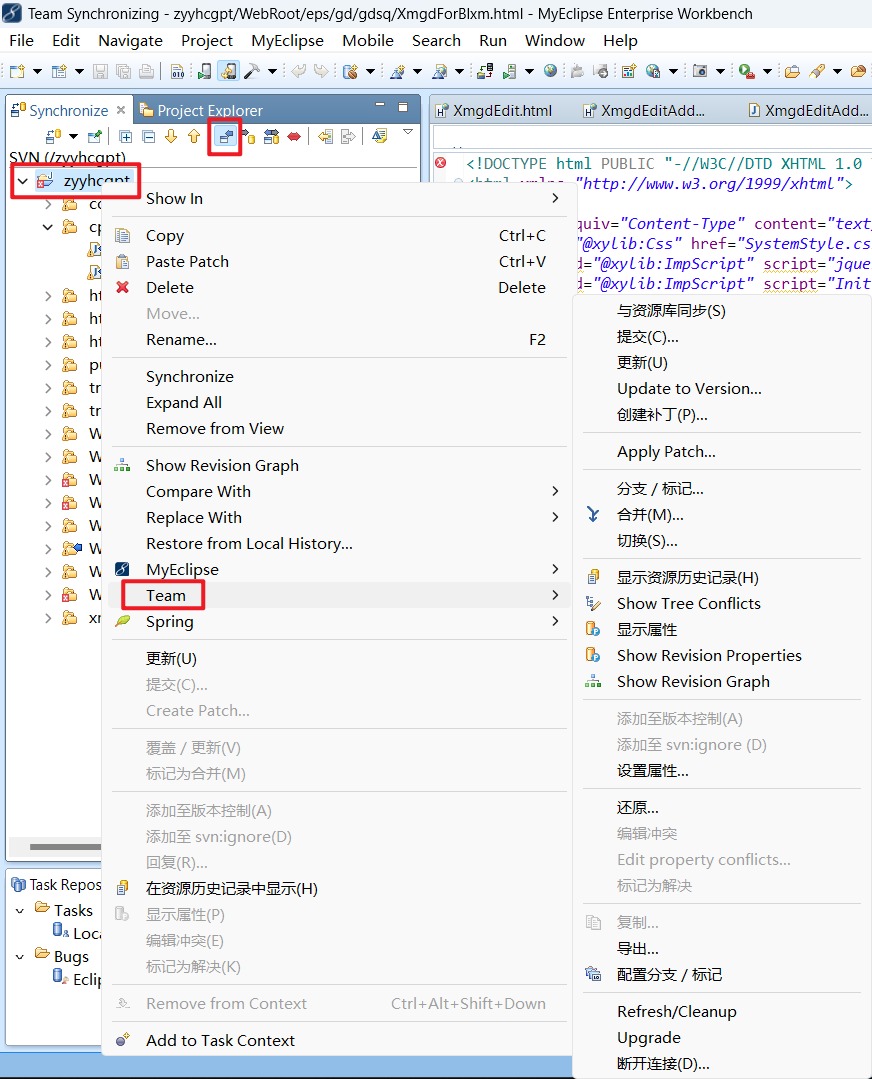The image size is (872, 1079).
Task: Collapse the Tasks node in Task Repositories
Action: [20, 910]
